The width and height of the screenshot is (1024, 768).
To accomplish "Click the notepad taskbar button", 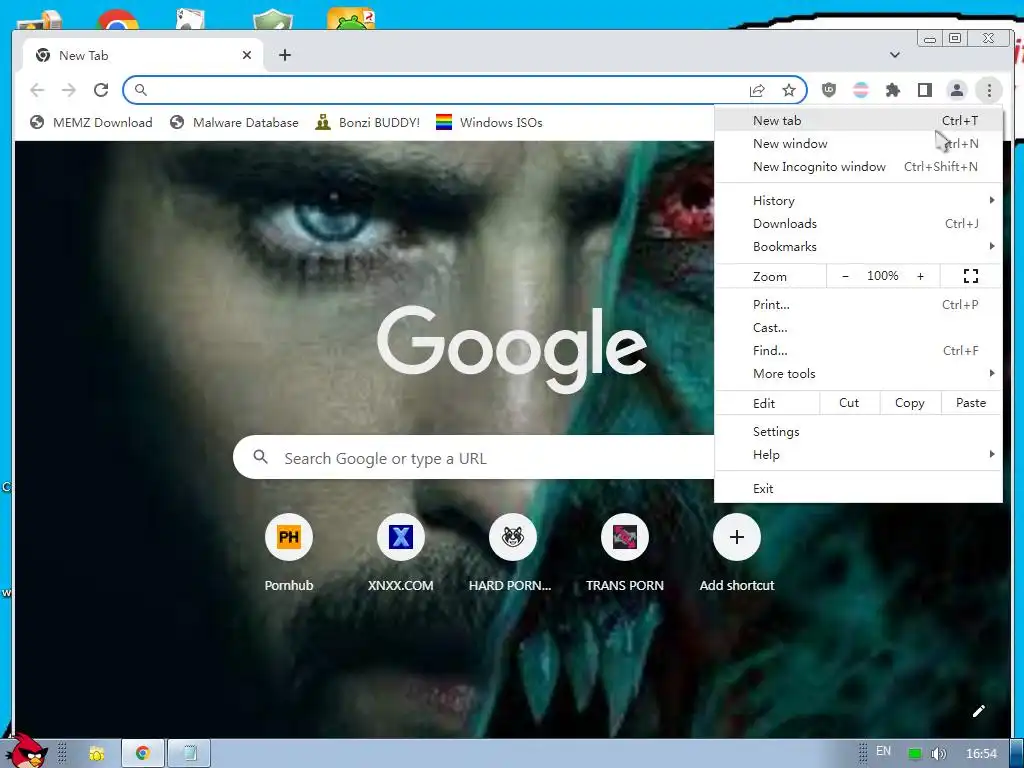I will point(189,754).
